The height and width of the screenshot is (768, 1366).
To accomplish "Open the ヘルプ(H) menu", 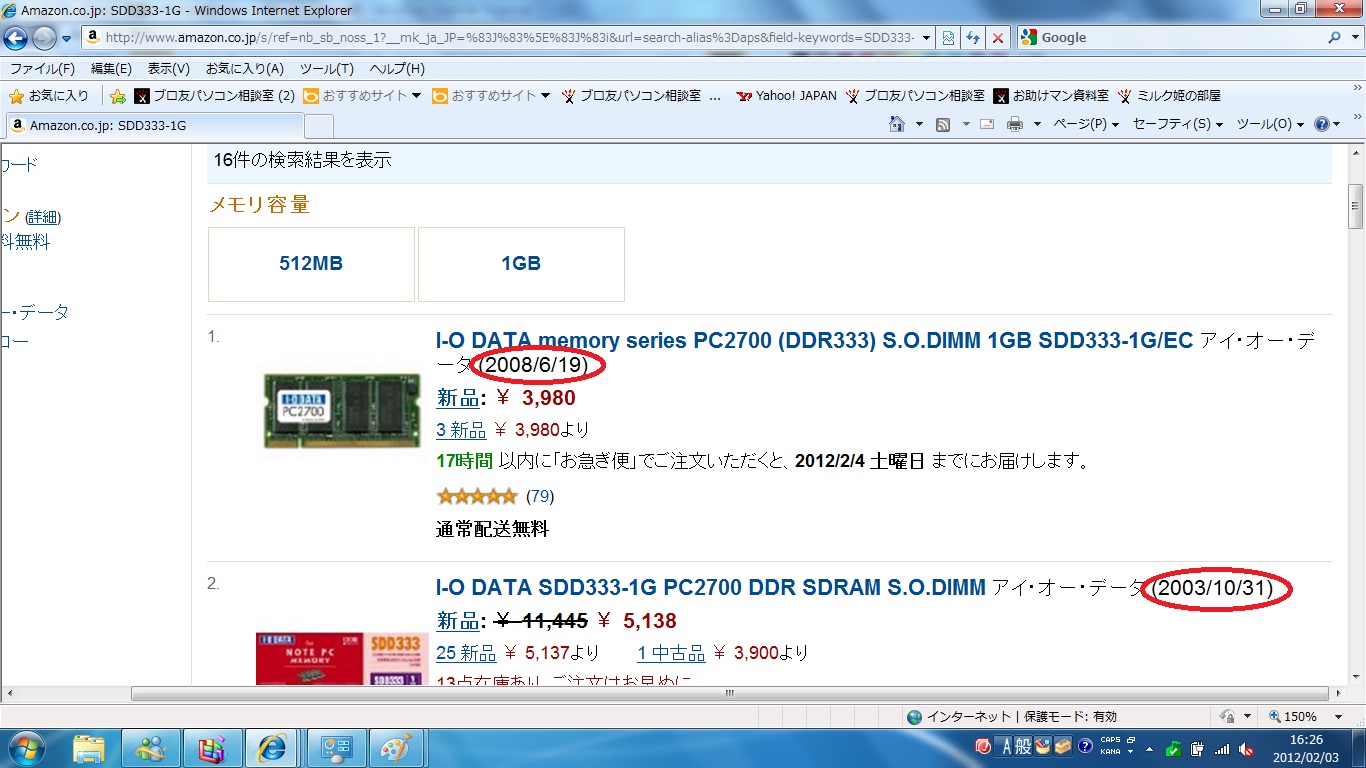I will coord(397,69).
